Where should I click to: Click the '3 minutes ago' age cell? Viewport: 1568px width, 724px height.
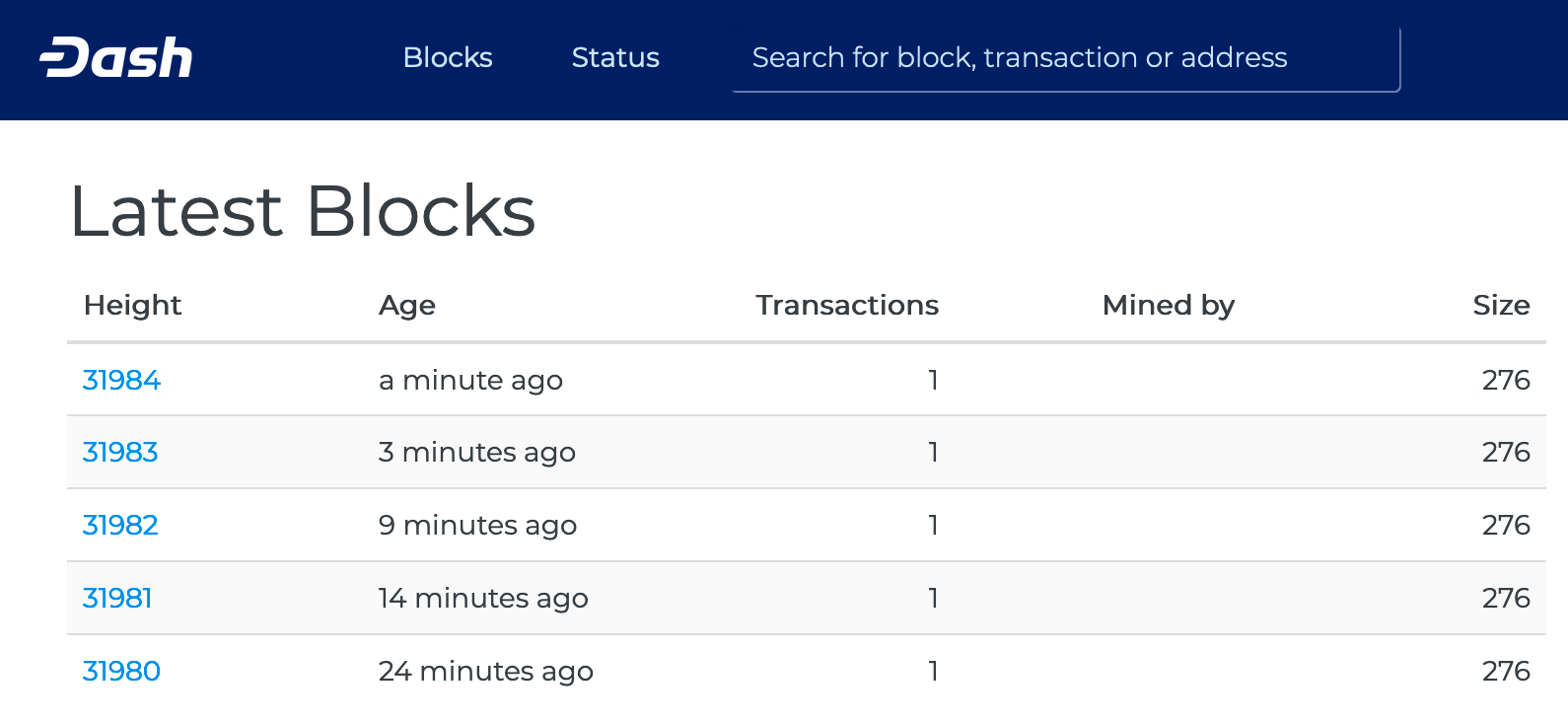(x=476, y=452)
